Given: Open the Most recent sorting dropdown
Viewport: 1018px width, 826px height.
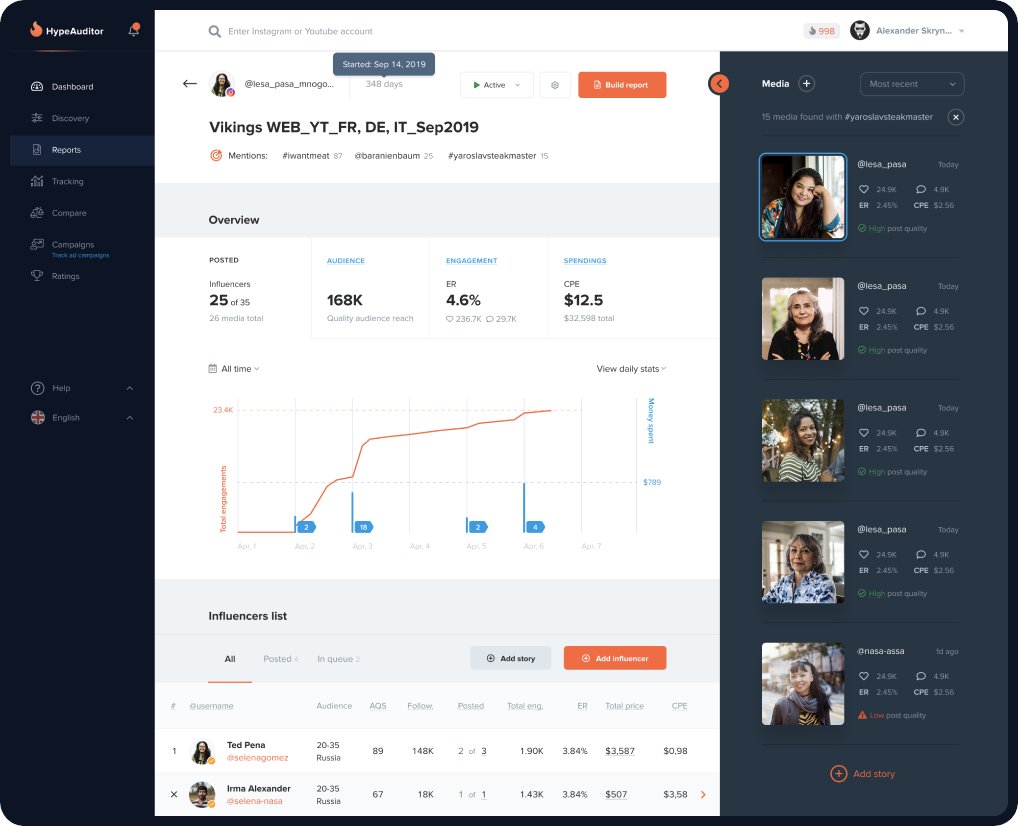Looking at the screenshot, I should coord(911,83).
